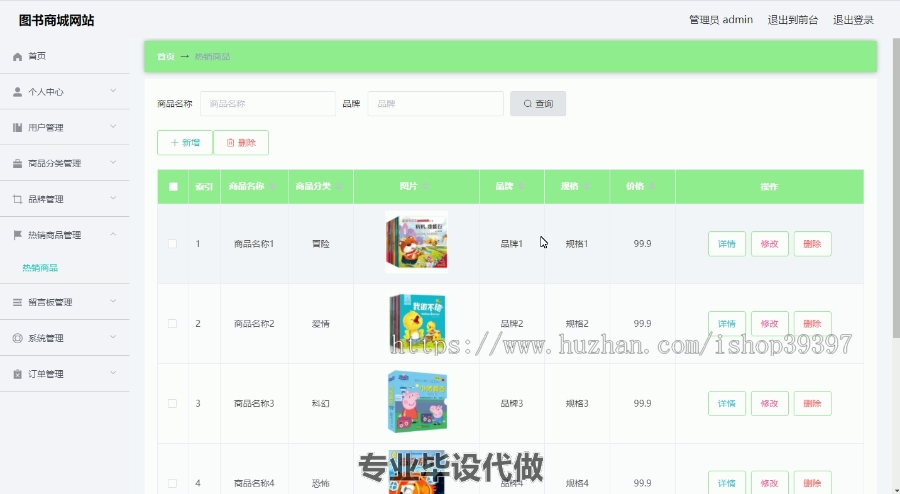
Task: Click the trash icon in toolbar 删除 button
Action: tap(230, 143)
